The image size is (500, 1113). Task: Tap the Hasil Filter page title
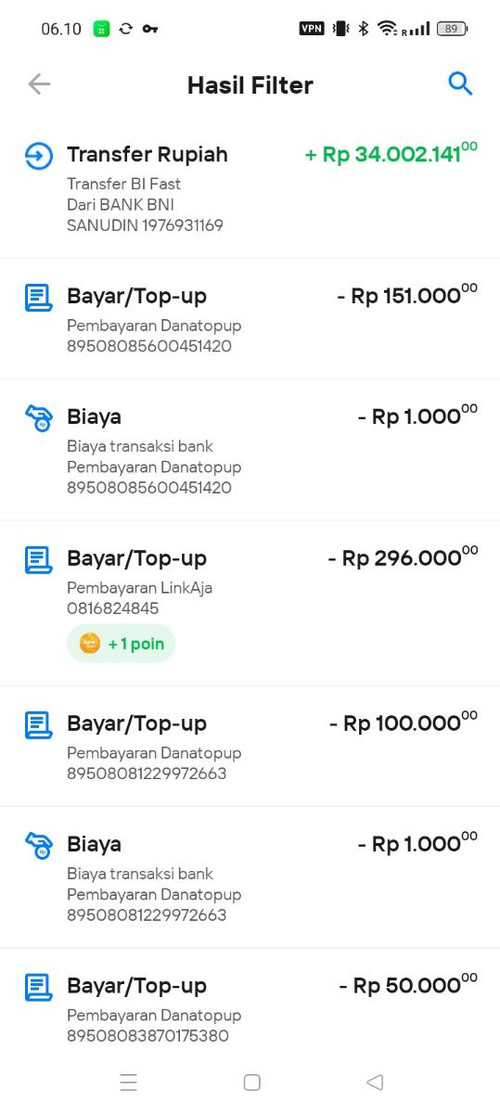pos(250,85)
